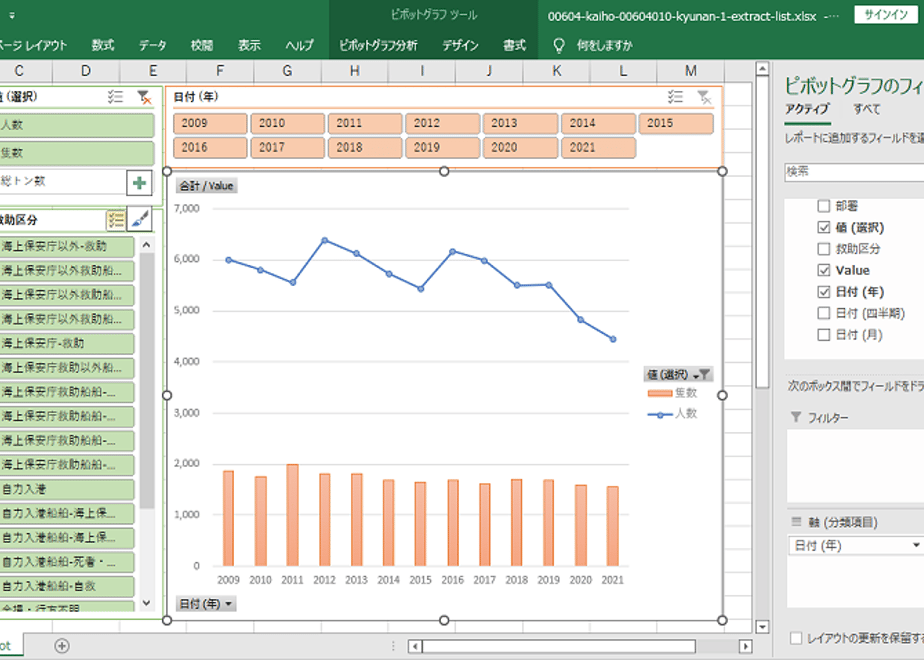The height and width of the screenshot is (660, 924).
Task: Click the 人数 legend entry
Action: point(672,414)
